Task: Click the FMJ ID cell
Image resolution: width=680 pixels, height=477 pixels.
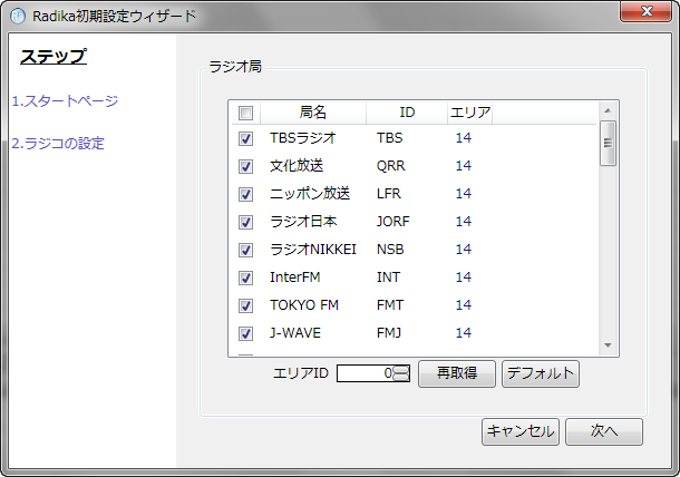Action: tap(389, 333)
